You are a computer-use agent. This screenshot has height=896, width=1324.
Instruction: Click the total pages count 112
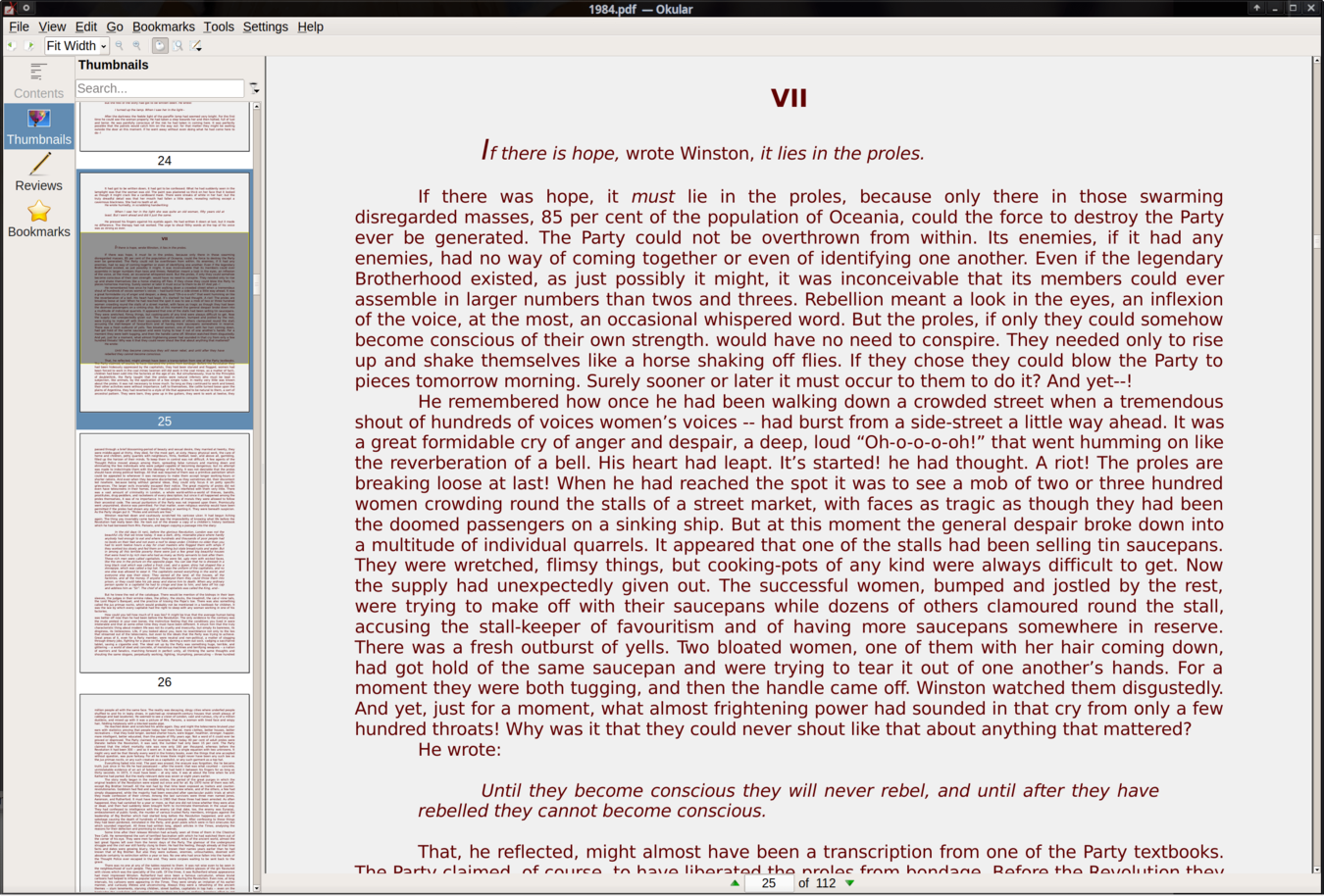pos(826,883)
